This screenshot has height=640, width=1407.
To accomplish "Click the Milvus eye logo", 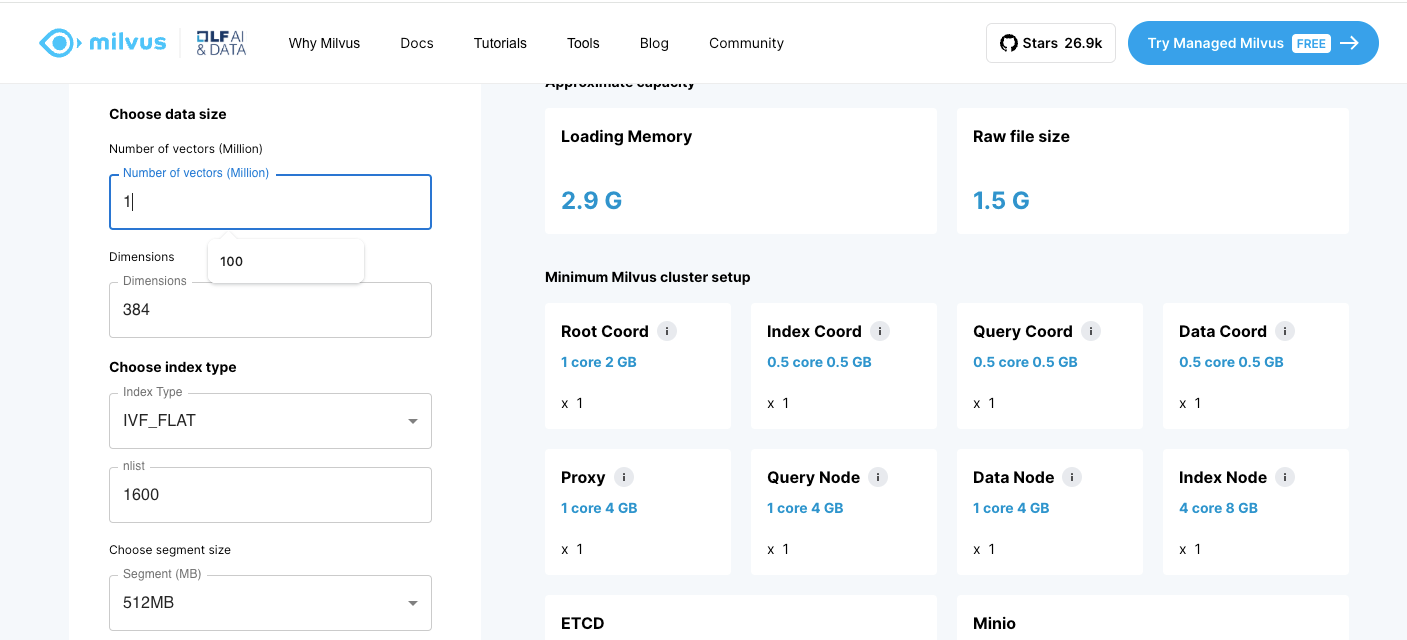I will (58, 43).
